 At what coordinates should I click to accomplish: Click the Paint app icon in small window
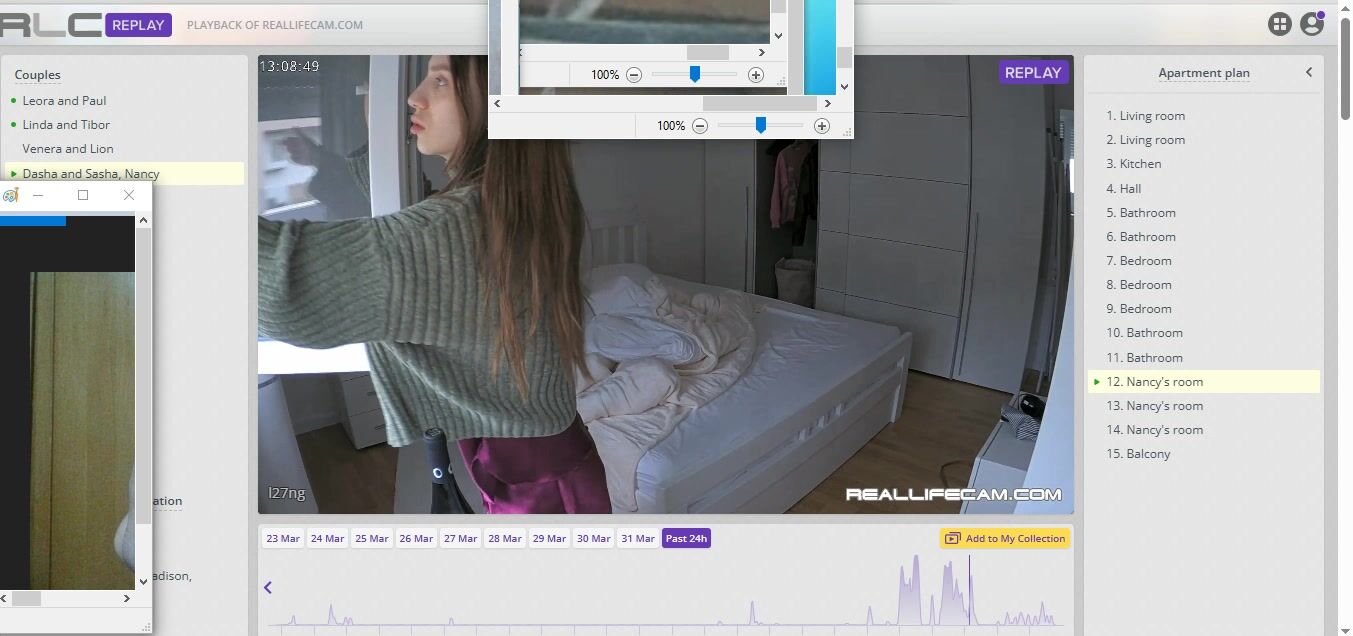tap(10, 195)
